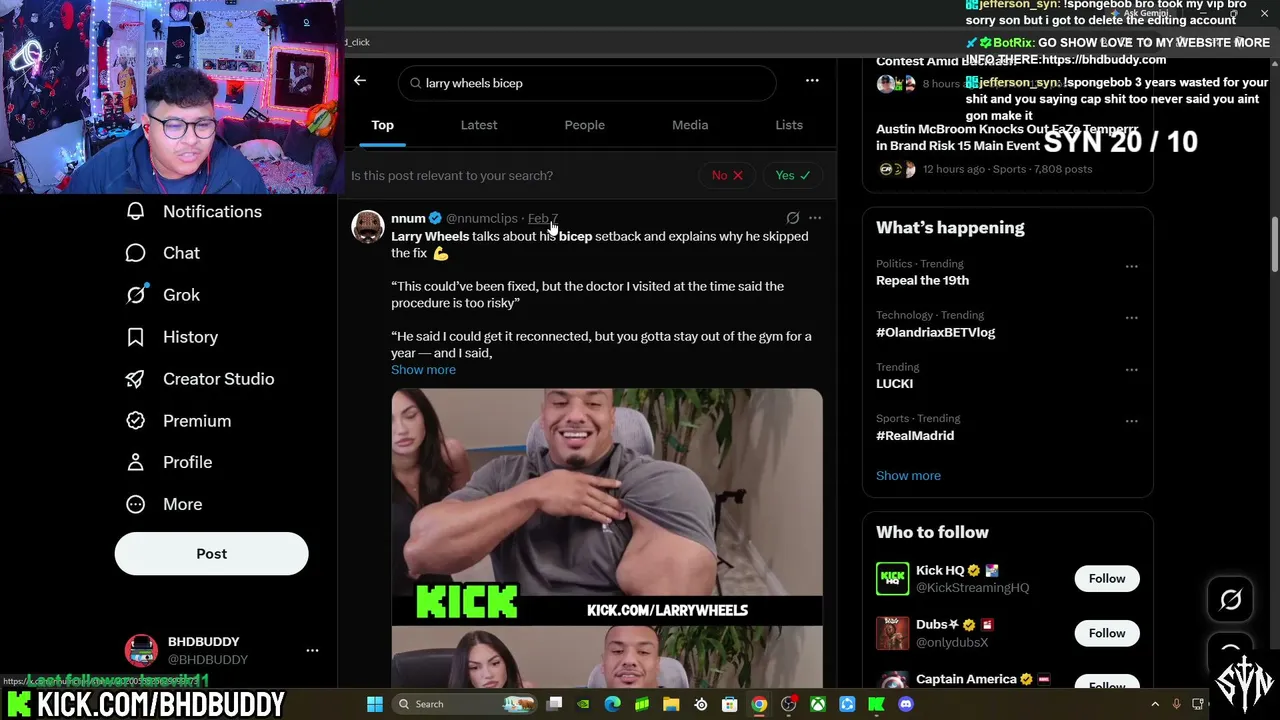Click the BHDBUDDY account avatar
The height and width of the screenshot is (720, 1280).
coord(141,650)
